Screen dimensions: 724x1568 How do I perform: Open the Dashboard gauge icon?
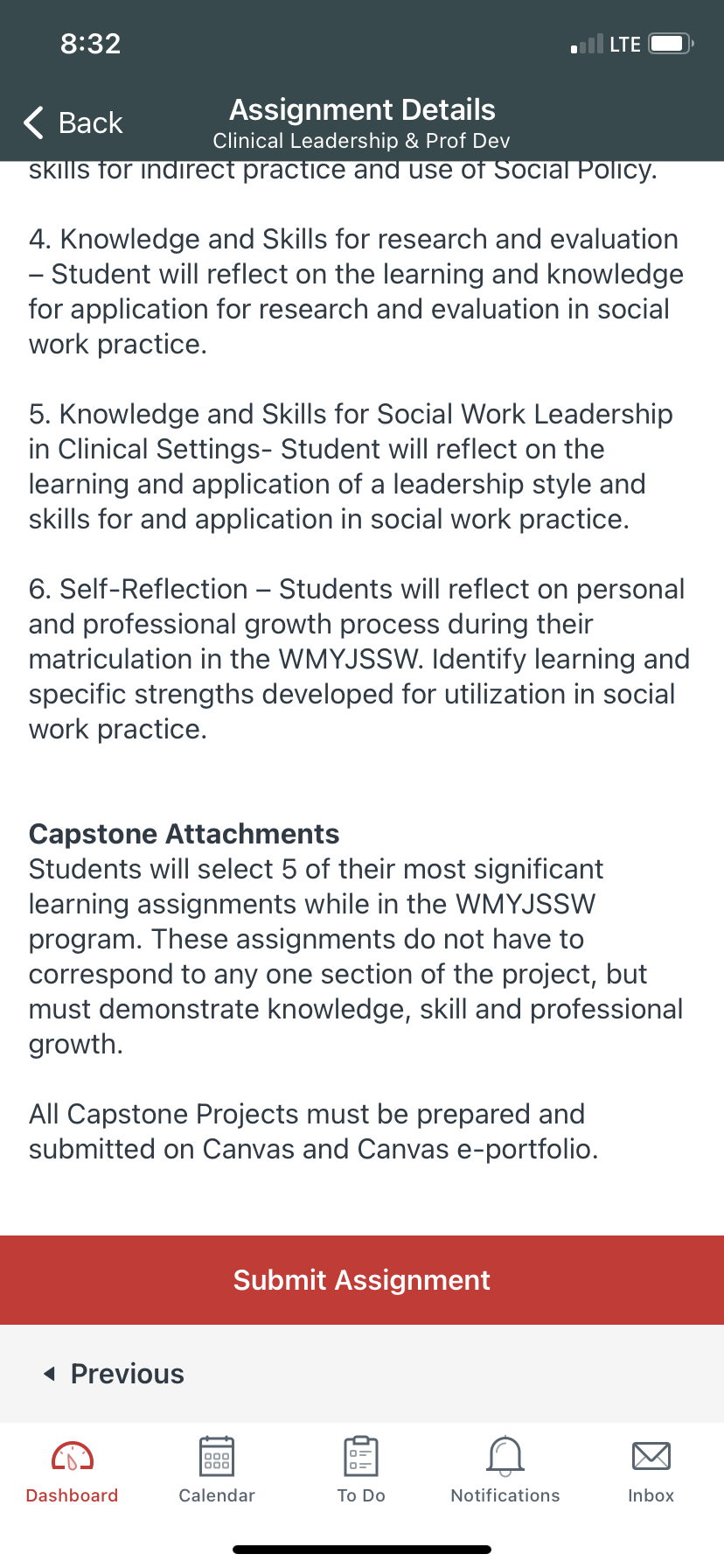[x=73, y=1457]
